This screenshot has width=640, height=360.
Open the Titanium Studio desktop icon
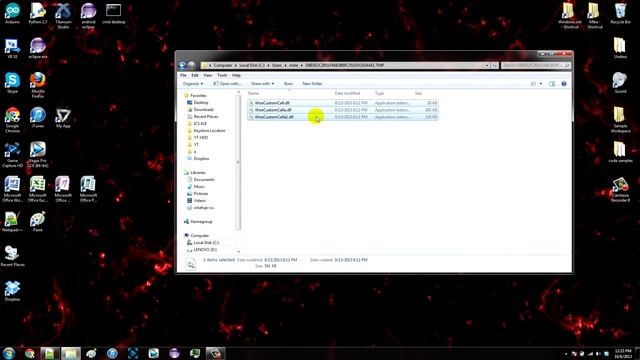pyautogui.click(x=63, y=16)
